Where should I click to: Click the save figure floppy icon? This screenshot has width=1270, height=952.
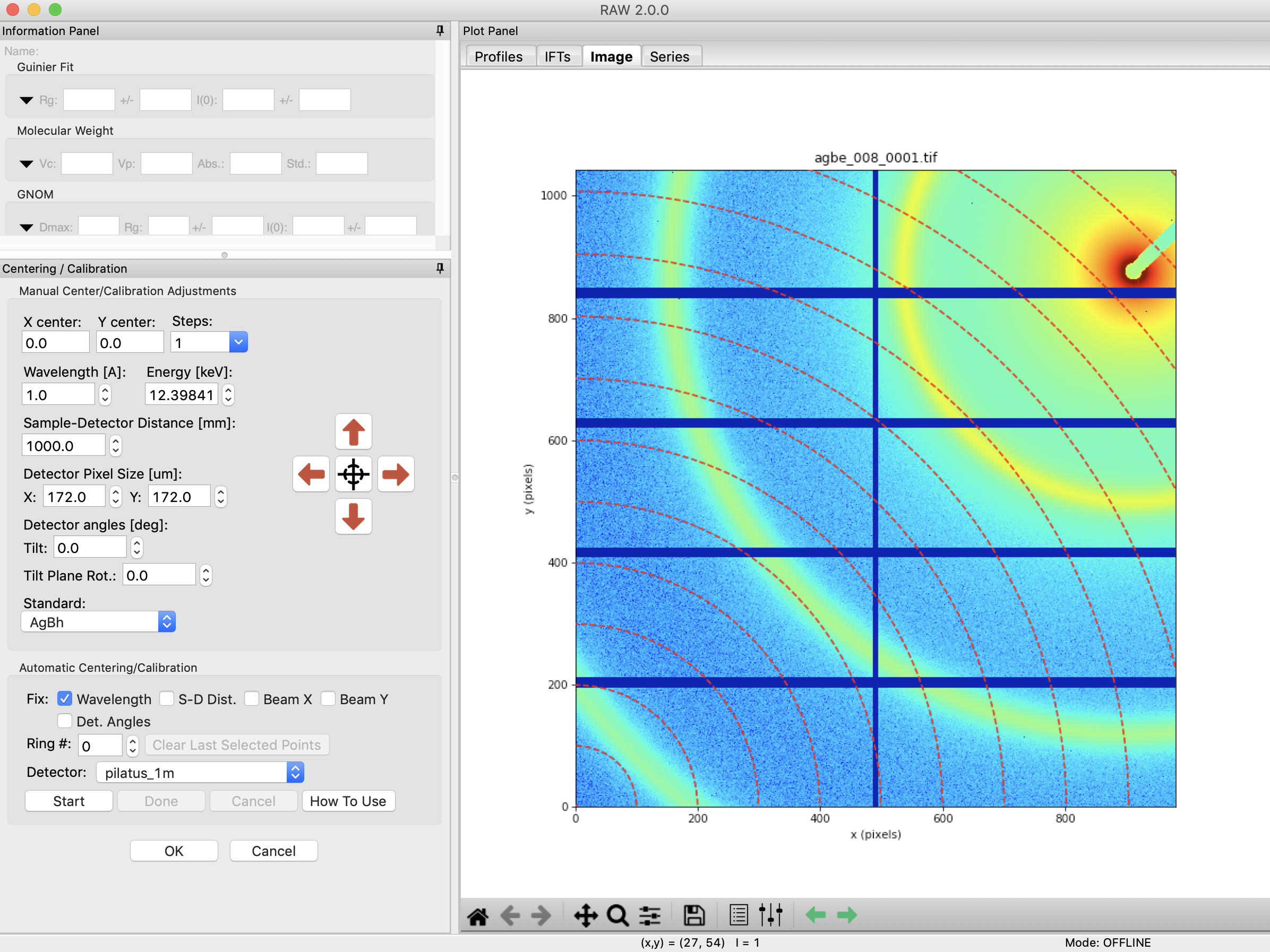pyautogui.click(x=693, y=916)
